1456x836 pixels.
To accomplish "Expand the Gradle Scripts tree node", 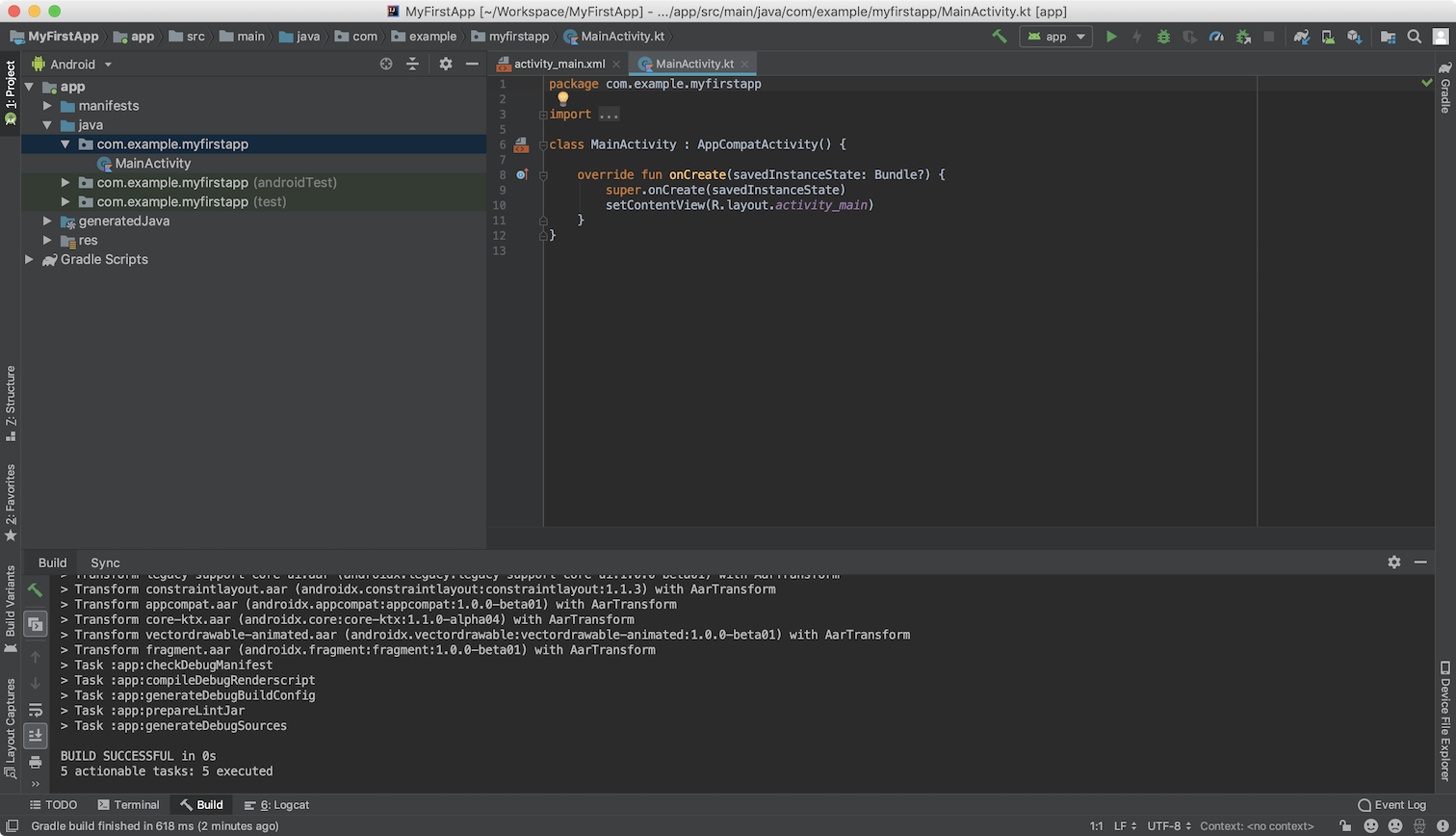I will pos(29,260).
